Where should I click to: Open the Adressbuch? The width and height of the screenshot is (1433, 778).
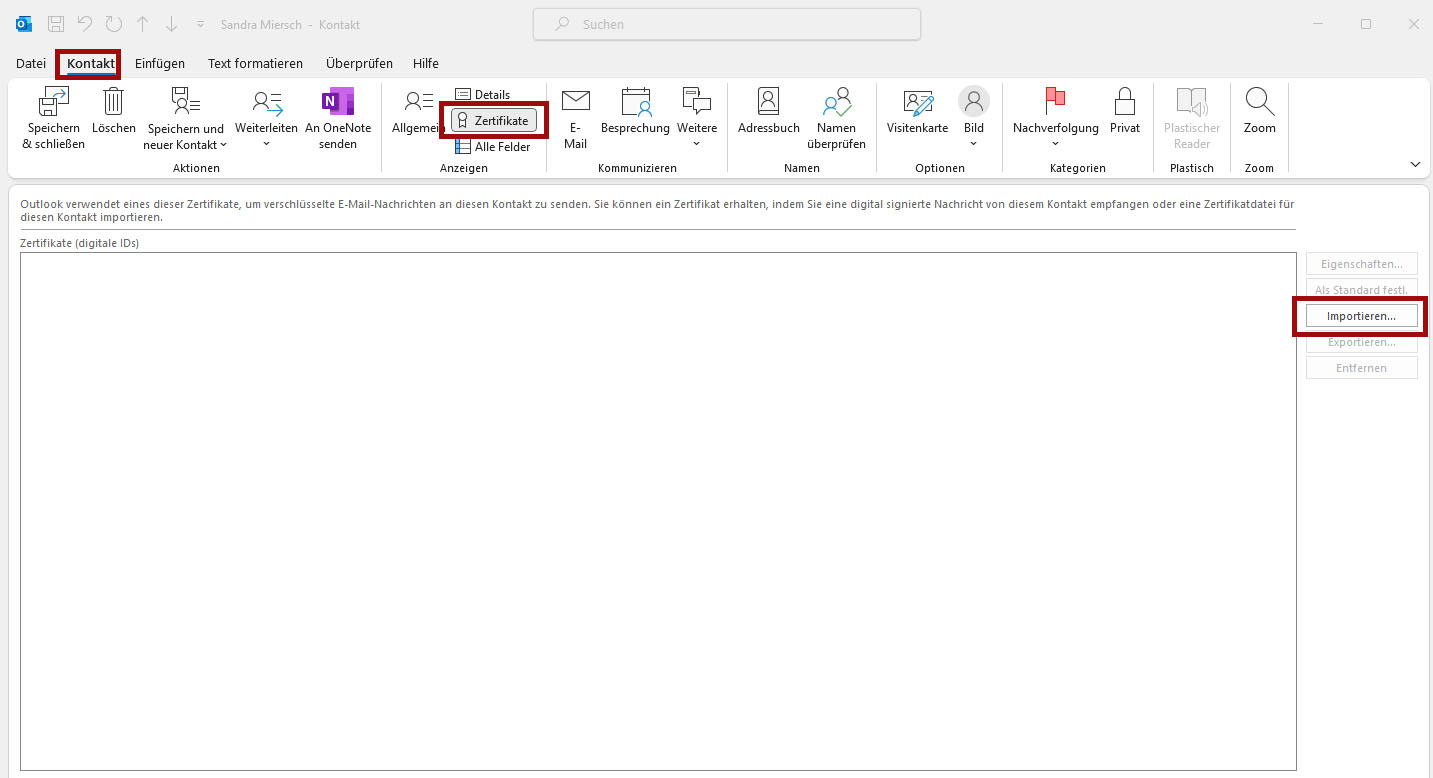click(768, 112)
